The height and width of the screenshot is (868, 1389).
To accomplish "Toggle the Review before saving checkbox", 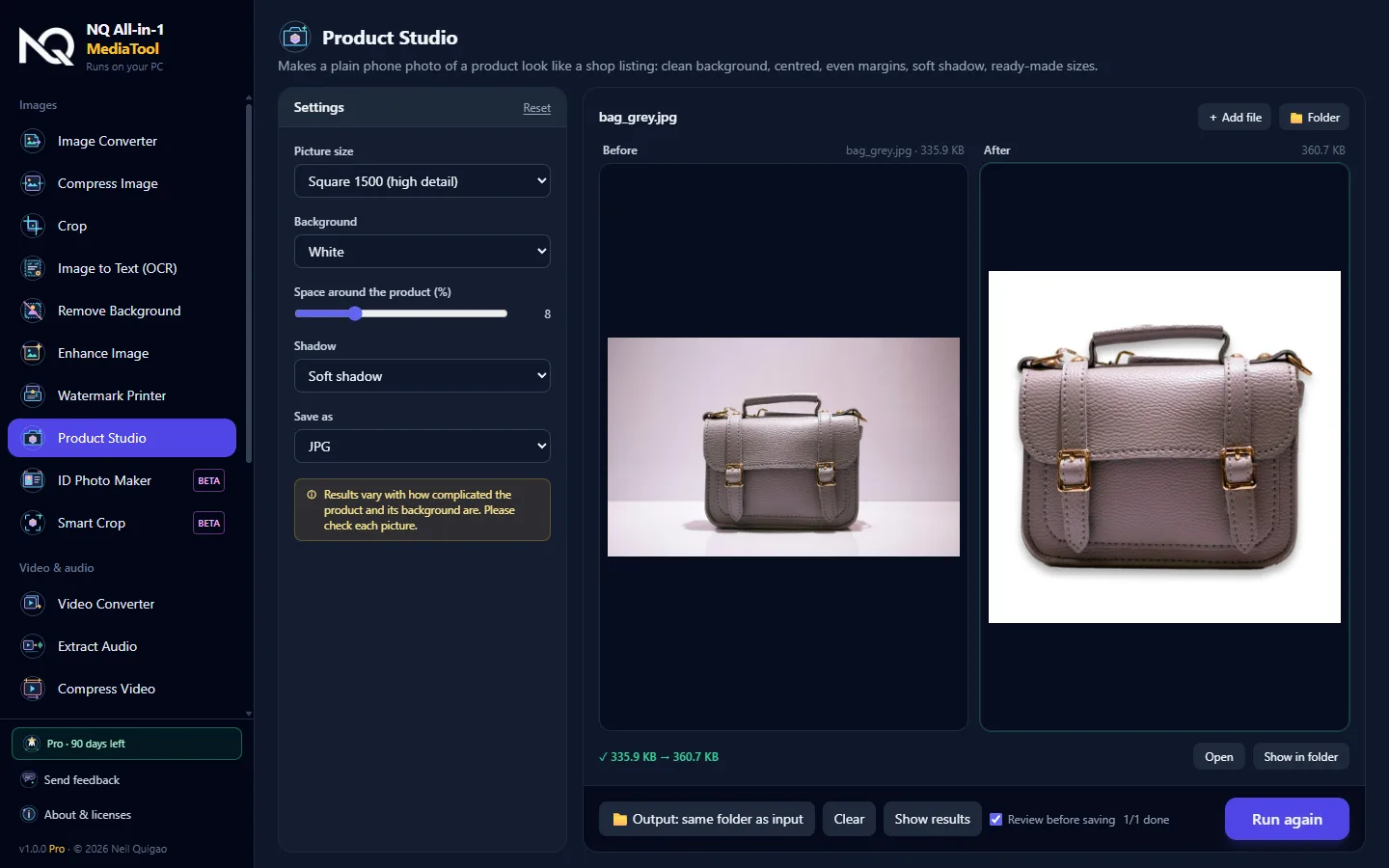I will coord(996,819).
